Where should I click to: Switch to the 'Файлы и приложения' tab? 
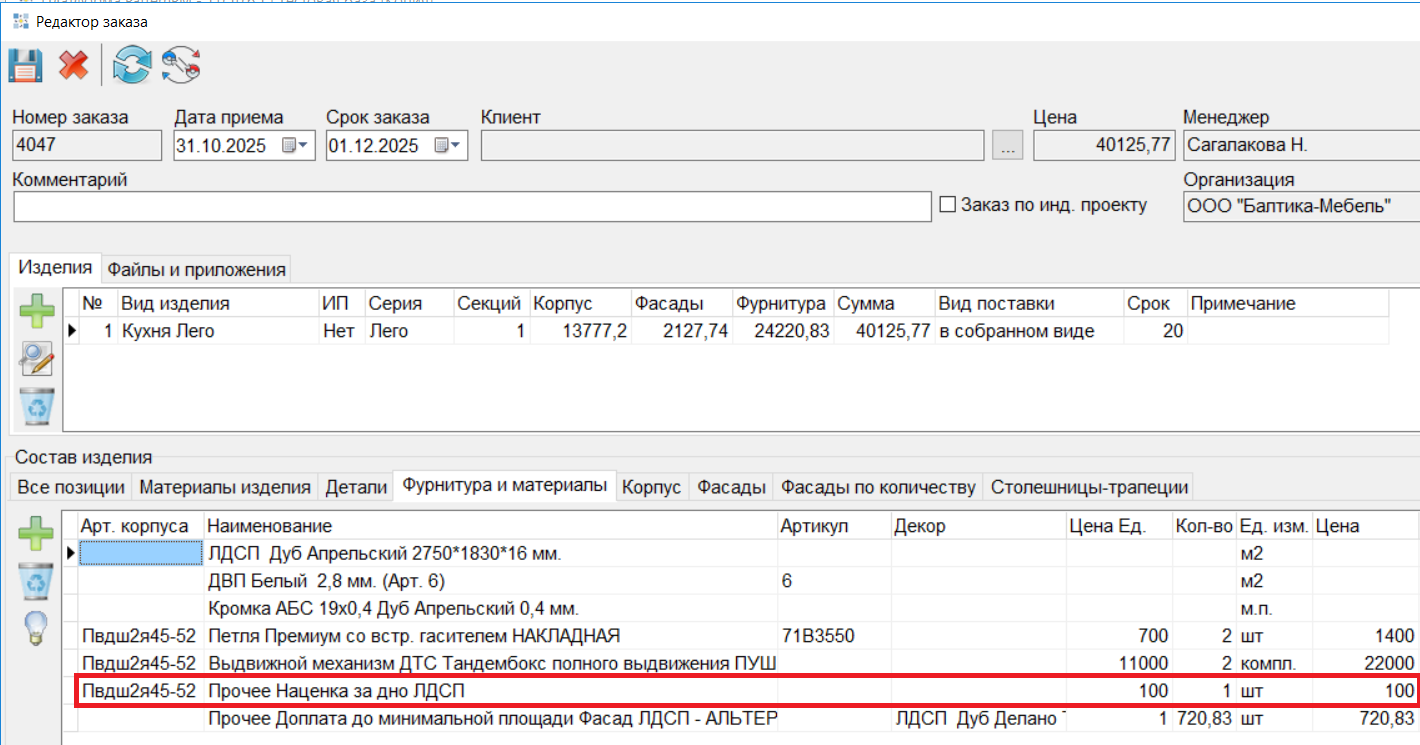[196, 269]
